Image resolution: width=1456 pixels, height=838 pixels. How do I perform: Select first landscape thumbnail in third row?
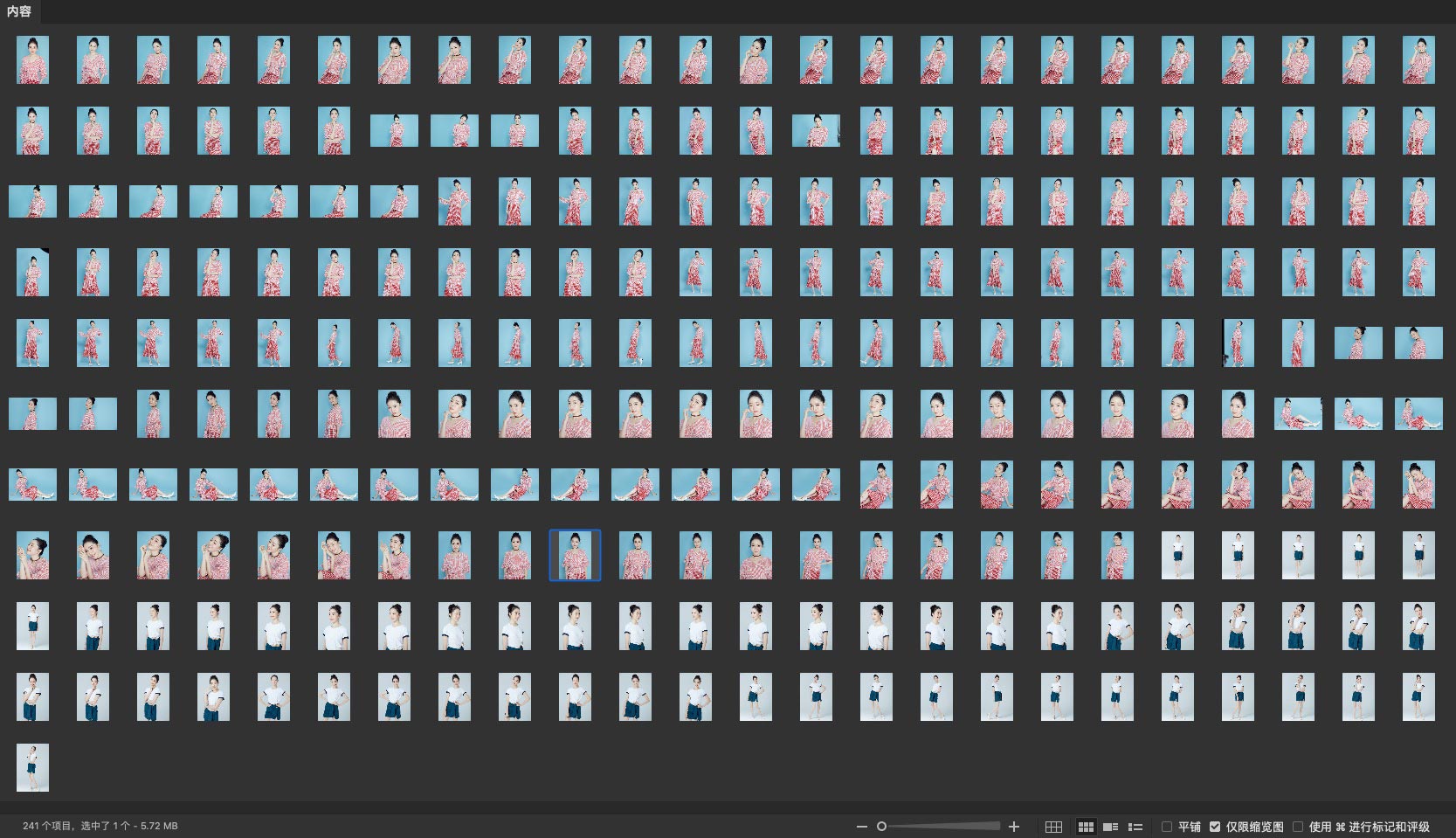pyautogui.click(x=32, y=201)
